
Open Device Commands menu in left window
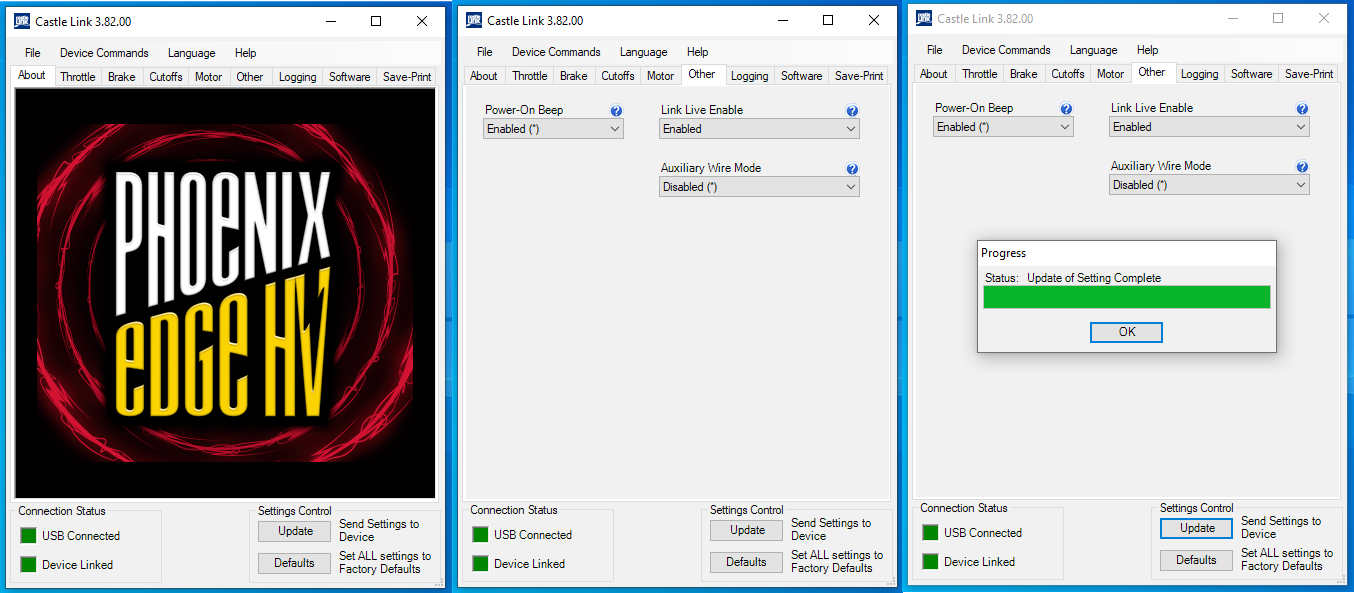(104, 53)
